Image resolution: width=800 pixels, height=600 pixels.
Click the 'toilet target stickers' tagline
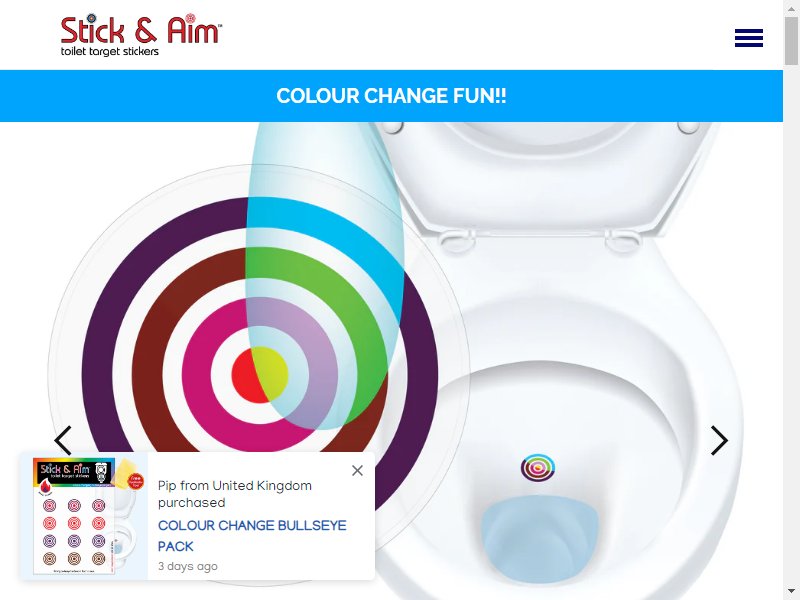click(x=110, y=52)
